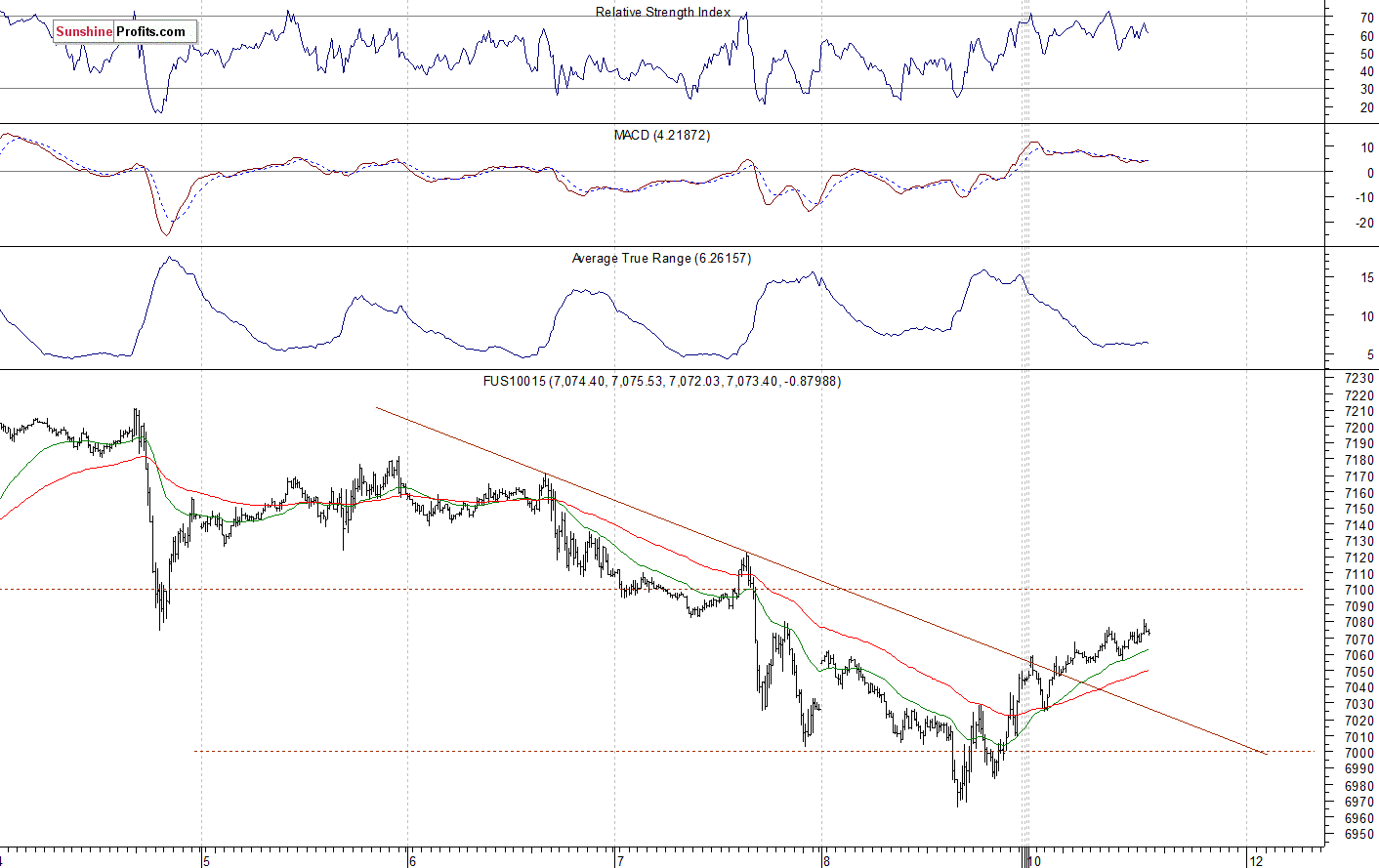Click the date label 7 on the time axis
Viewport: 1379px width, 868px height.
tap(620, 861)
